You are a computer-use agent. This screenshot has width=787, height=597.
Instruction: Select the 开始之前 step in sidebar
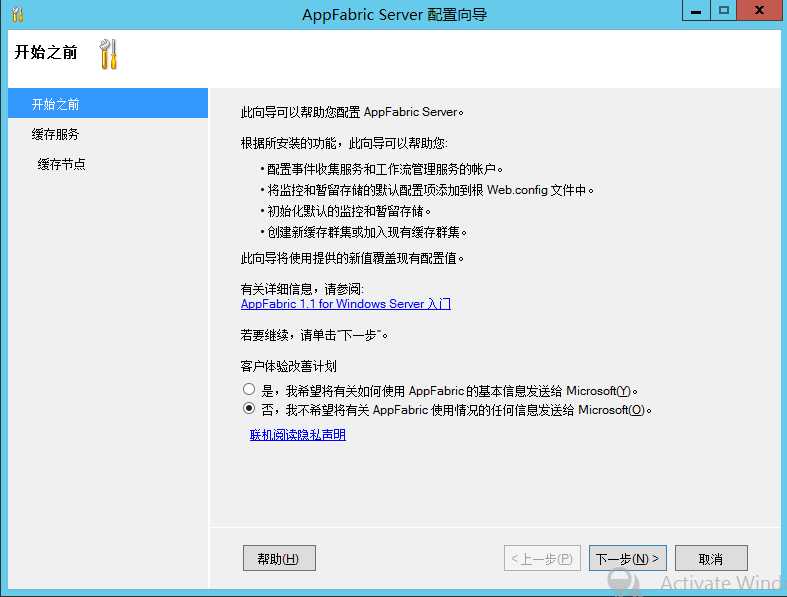[x=108, y=103]
